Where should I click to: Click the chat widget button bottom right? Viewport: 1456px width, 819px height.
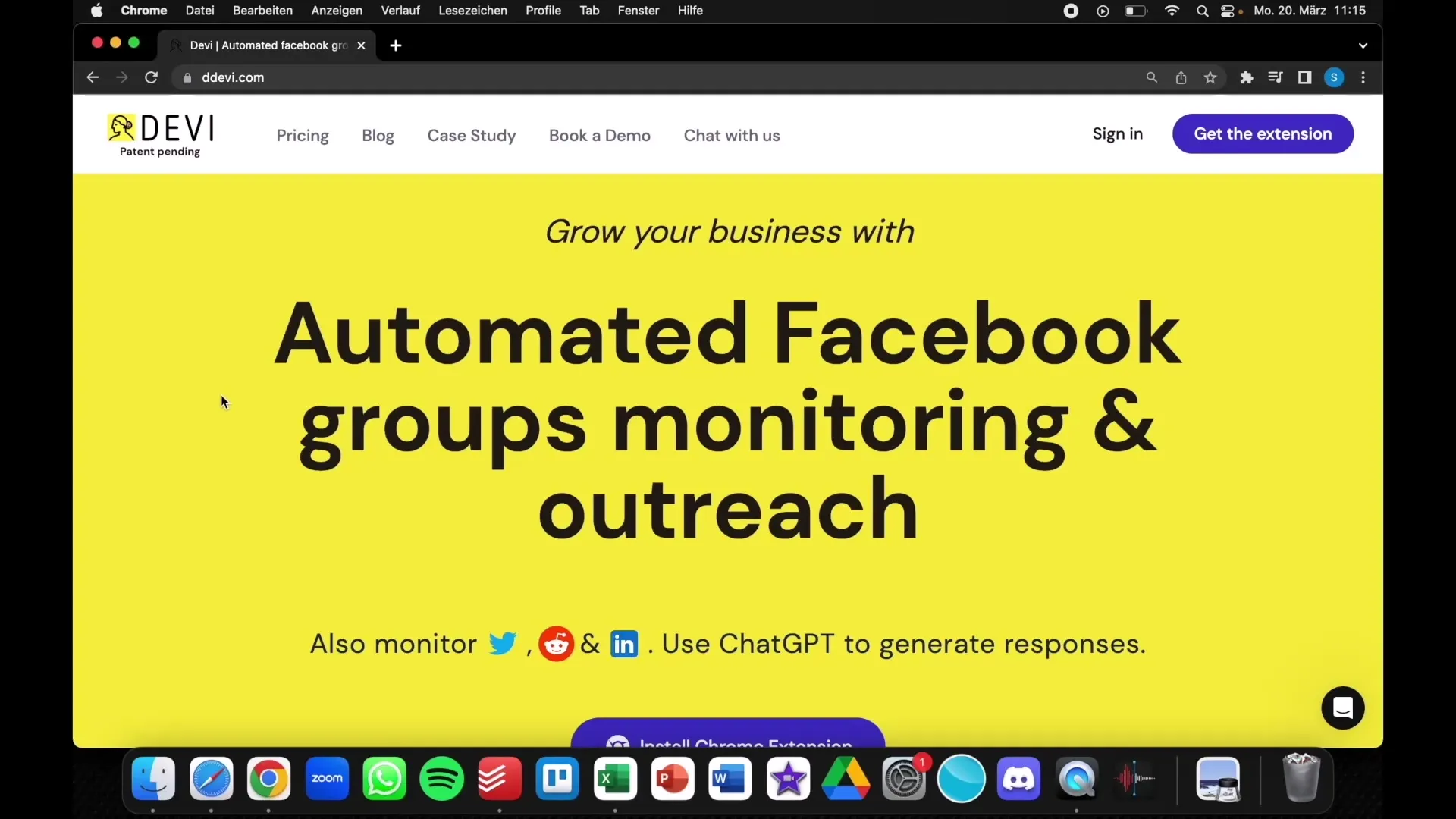[x=1343, y=708]
